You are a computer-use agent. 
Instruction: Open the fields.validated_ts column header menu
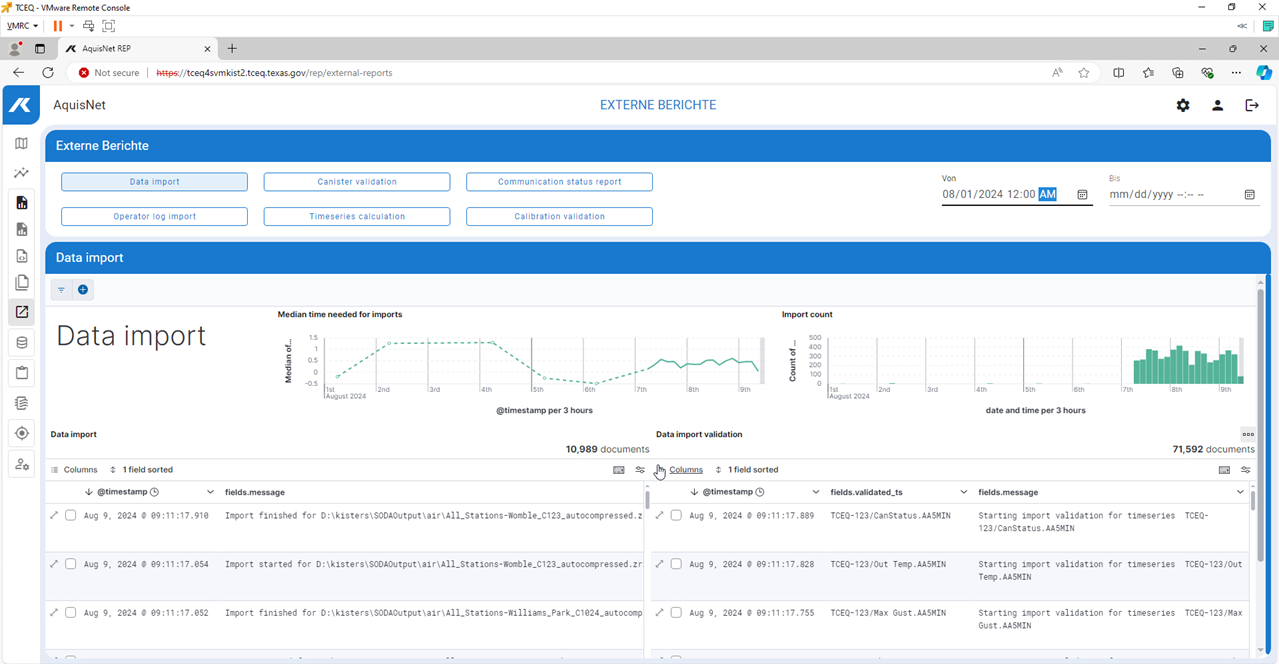[964, 492]
